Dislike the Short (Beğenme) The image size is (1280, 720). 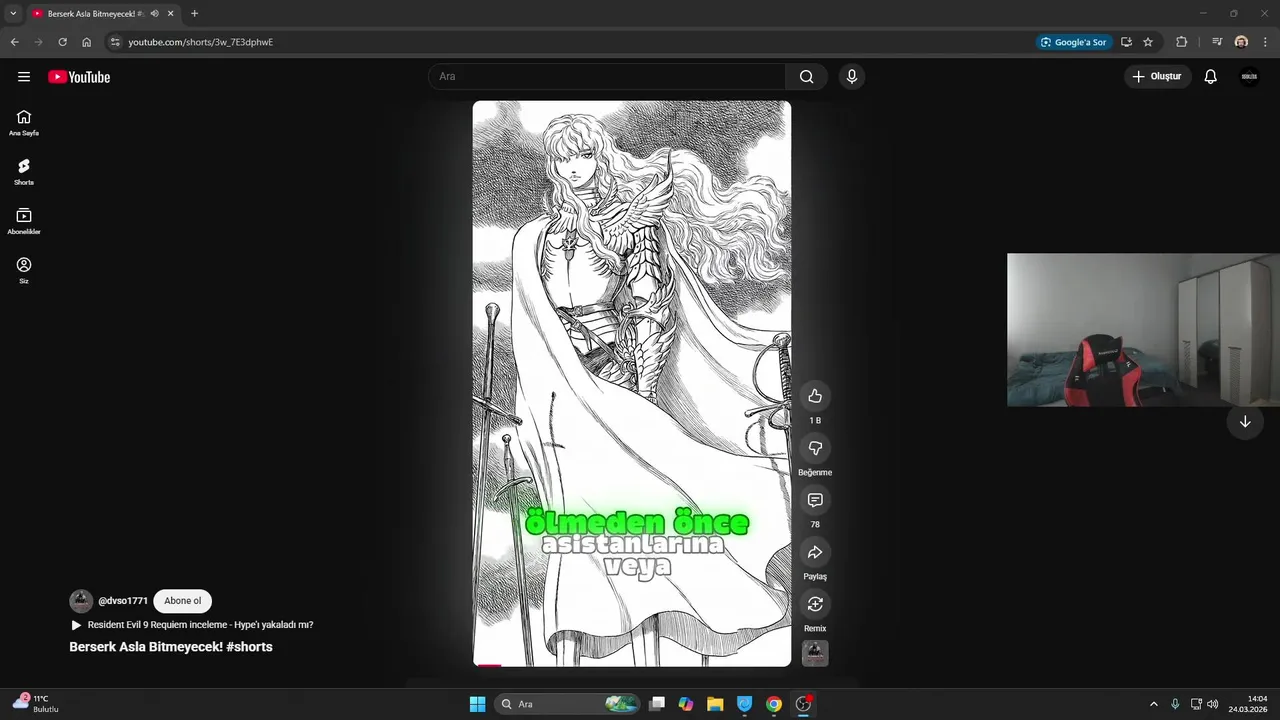(x=815, y=448)
